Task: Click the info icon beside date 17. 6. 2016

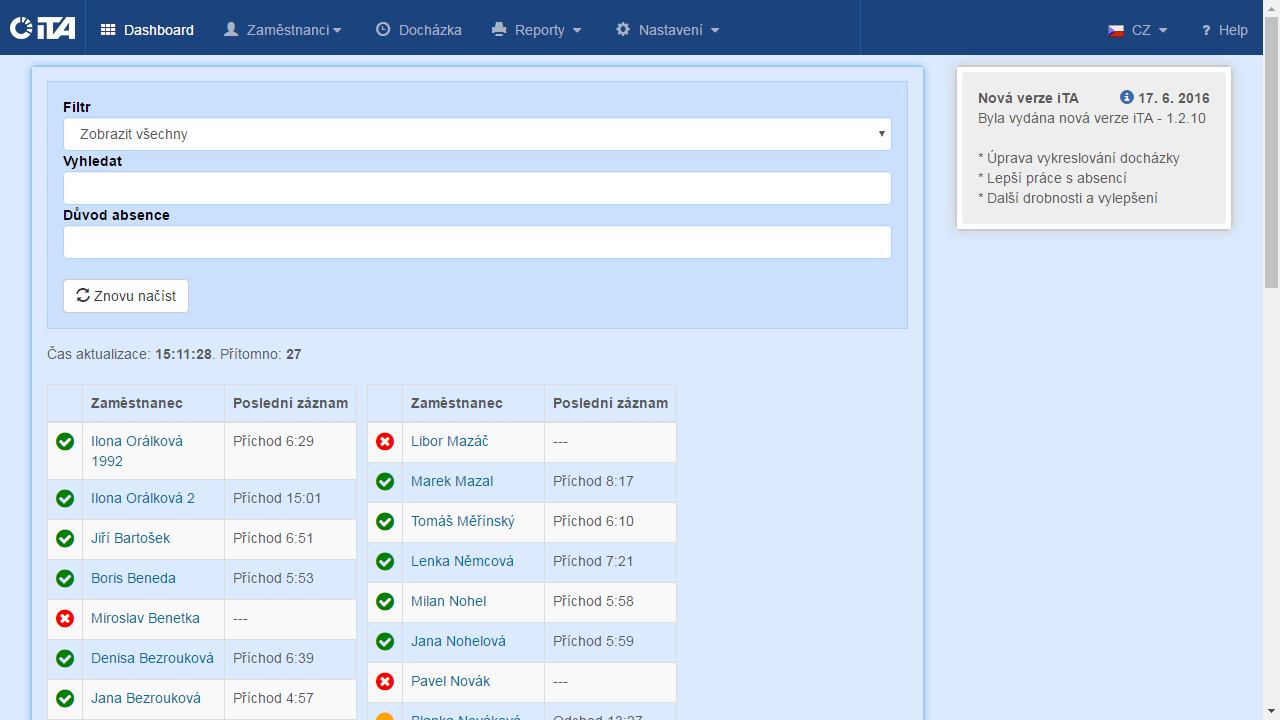Action: (x=1127, y=97)
